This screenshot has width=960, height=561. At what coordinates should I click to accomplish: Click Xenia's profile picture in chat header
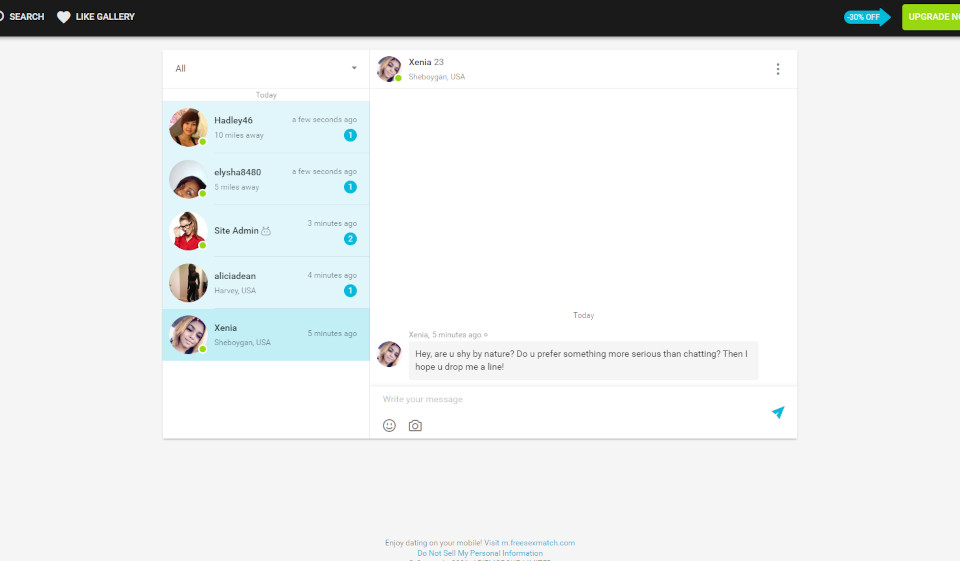click(389, 68)
